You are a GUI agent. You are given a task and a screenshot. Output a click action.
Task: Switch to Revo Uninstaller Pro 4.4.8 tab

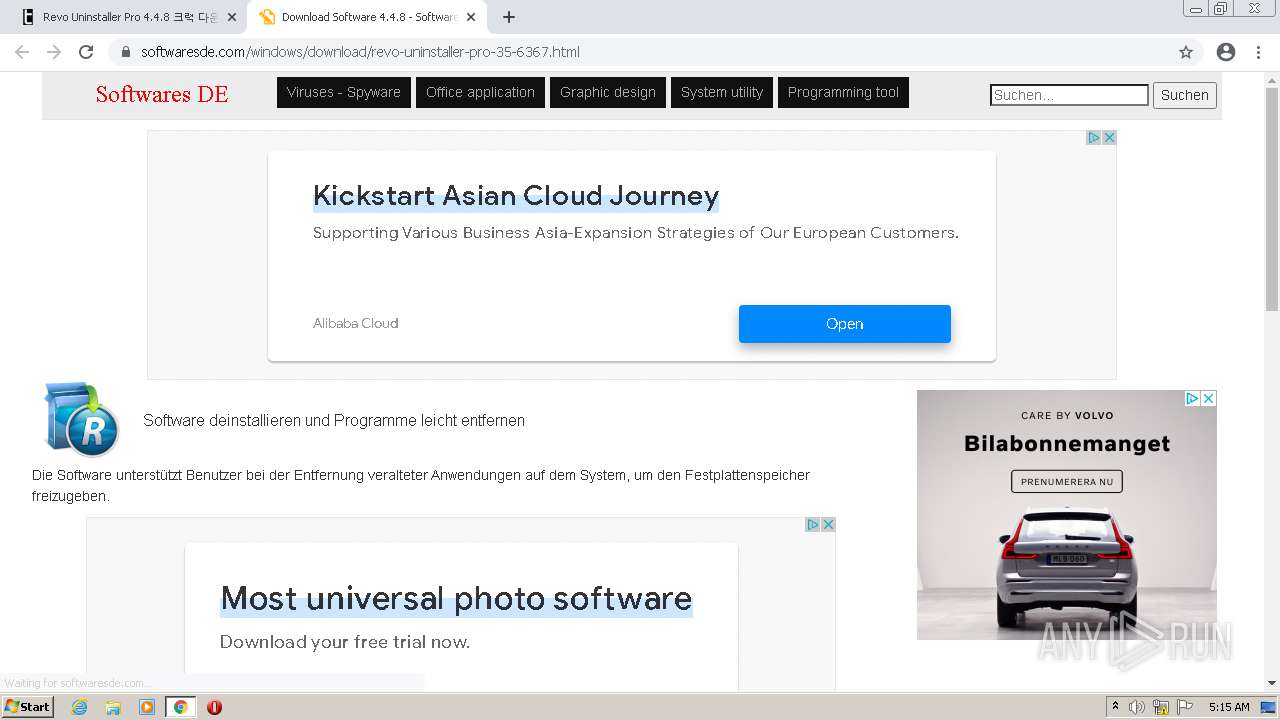[x=128, y=17]
